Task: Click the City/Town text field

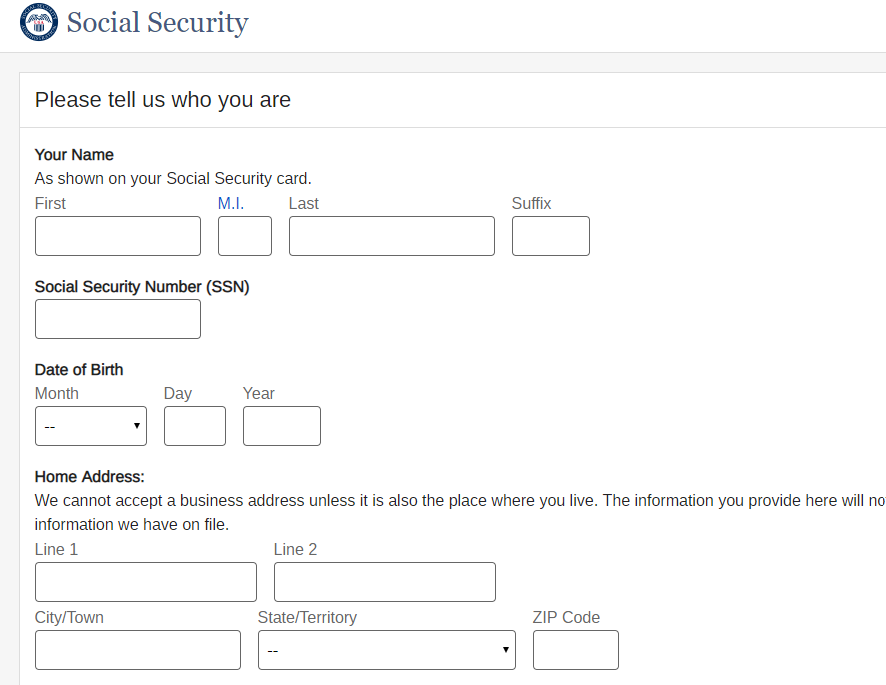Action: [138, 650]
